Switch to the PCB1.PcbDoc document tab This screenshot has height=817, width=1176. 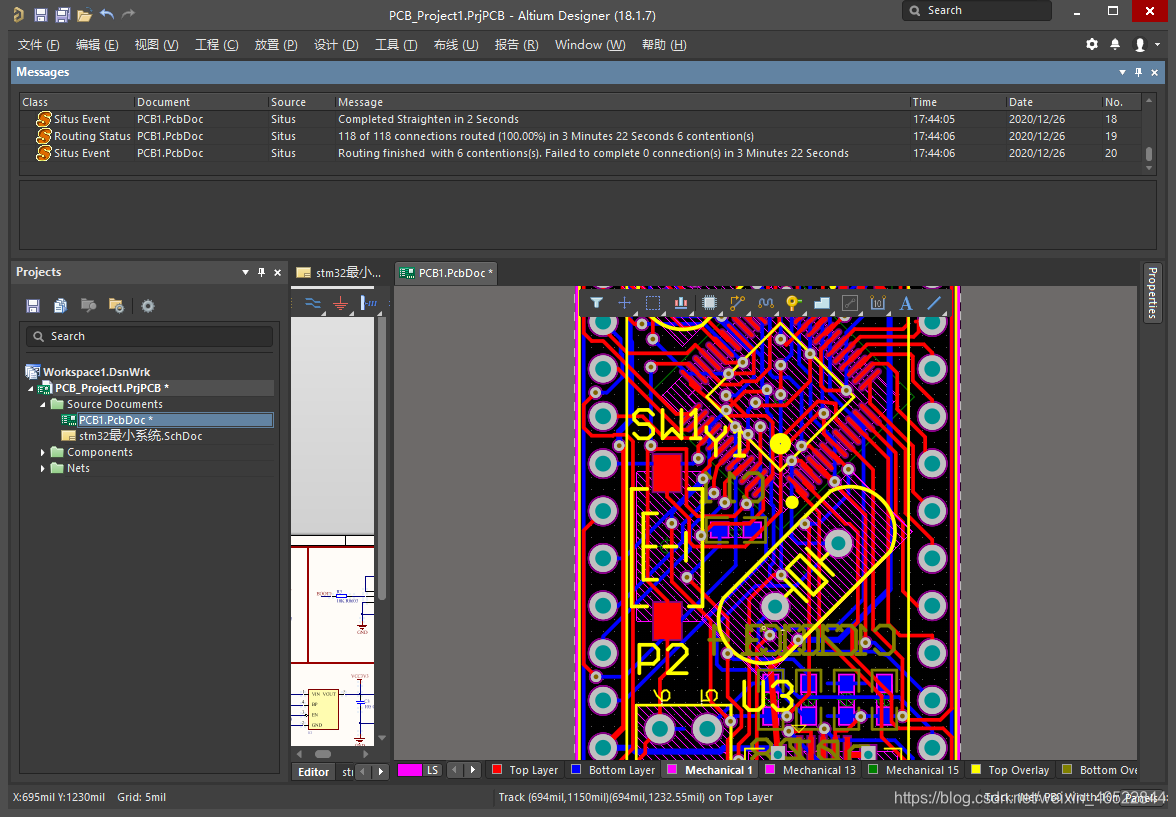[446, 273]
